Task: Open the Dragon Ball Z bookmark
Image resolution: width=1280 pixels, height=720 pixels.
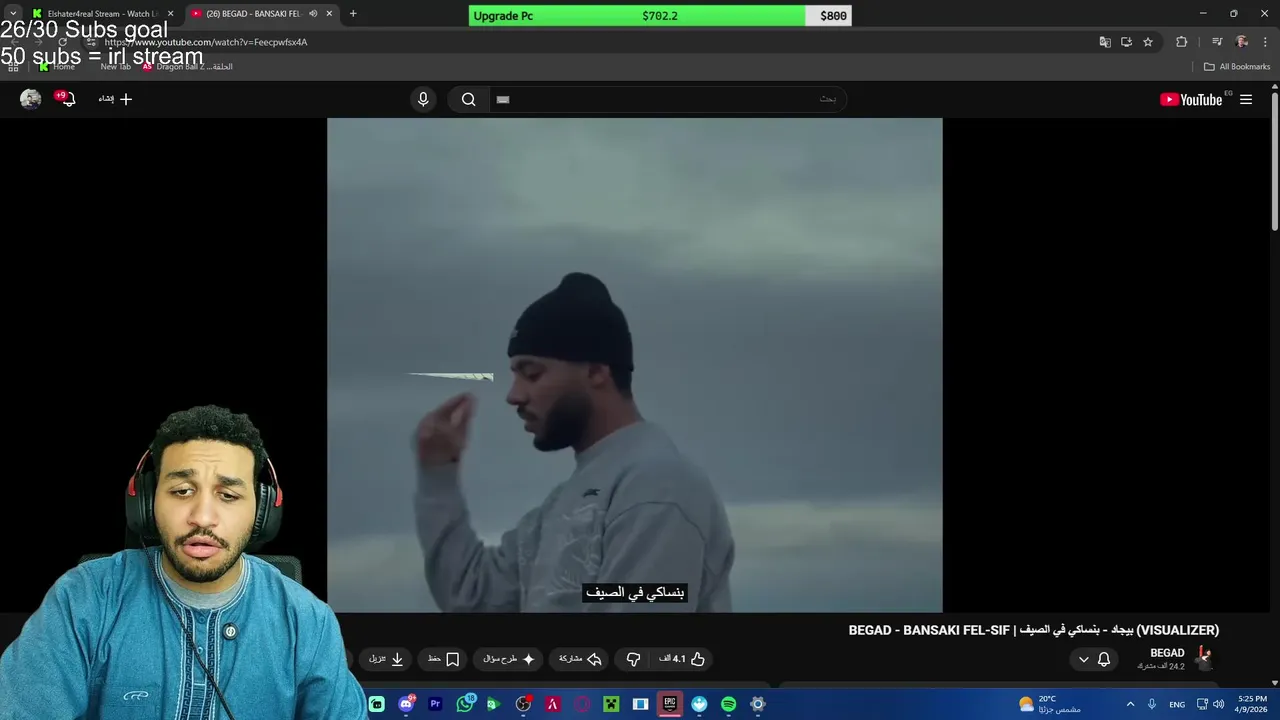Action: coord(187,67)
